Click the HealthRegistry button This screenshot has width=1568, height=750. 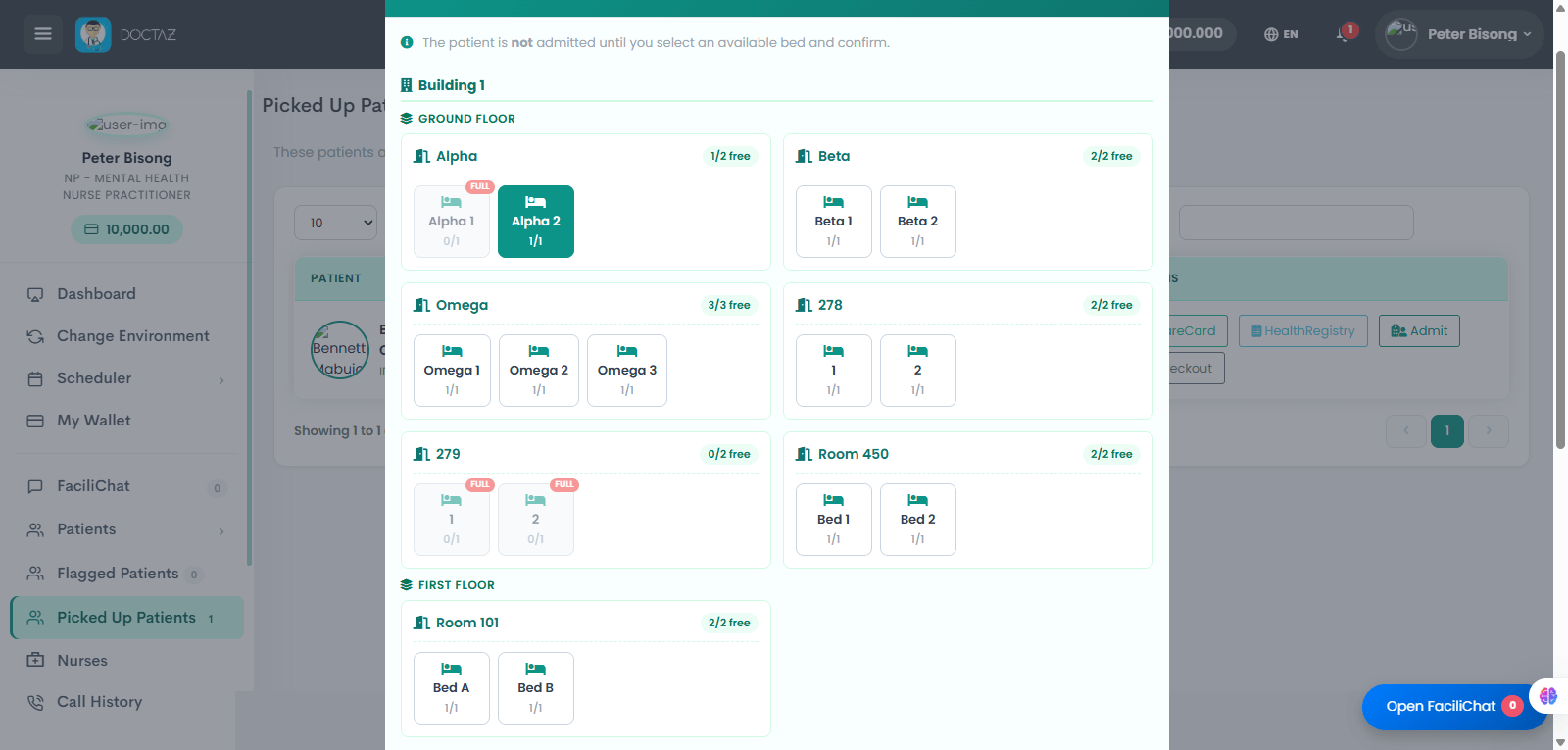tap(1302, 331)
